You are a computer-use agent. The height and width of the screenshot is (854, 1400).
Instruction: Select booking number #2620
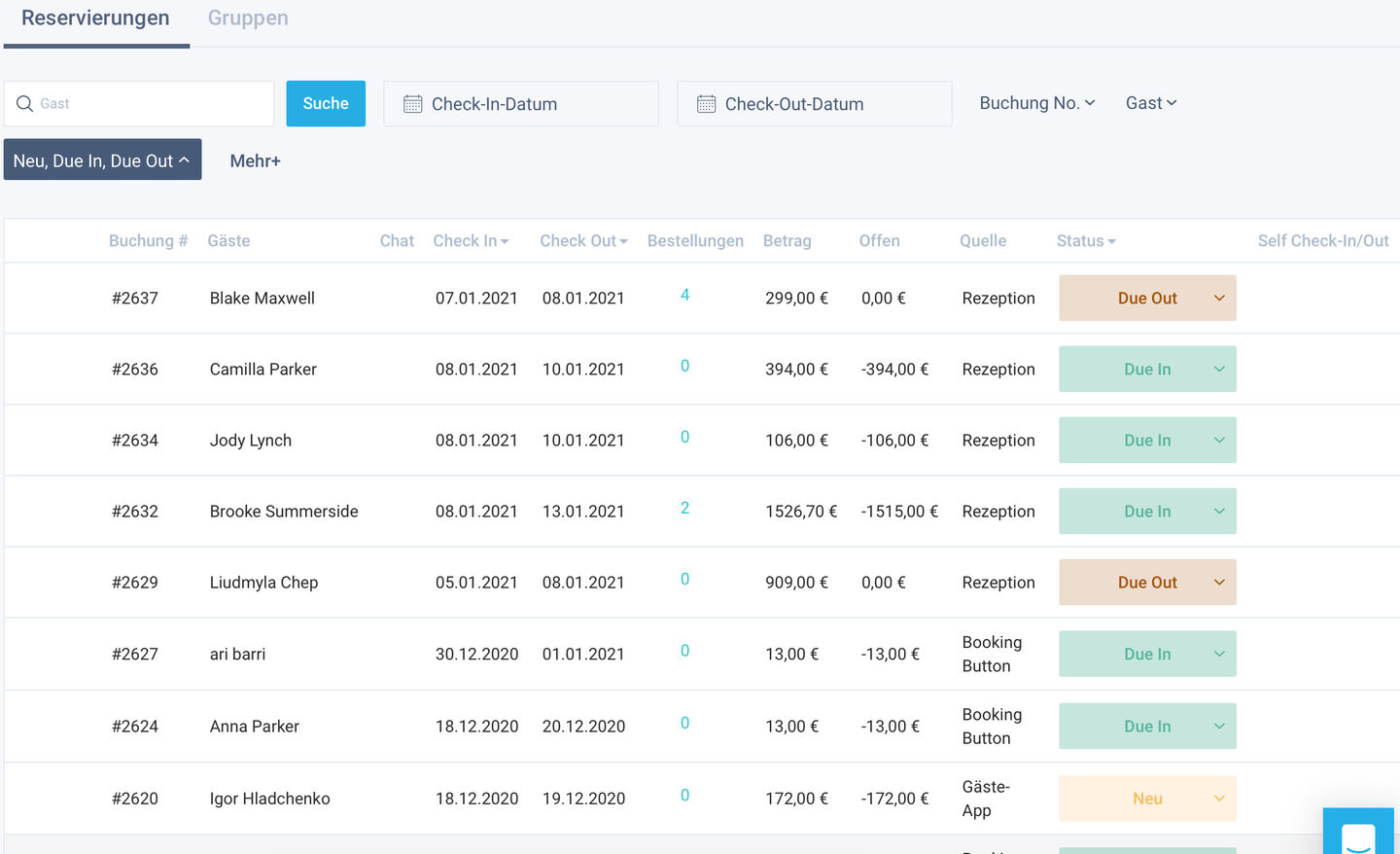(x=135, y=799)
